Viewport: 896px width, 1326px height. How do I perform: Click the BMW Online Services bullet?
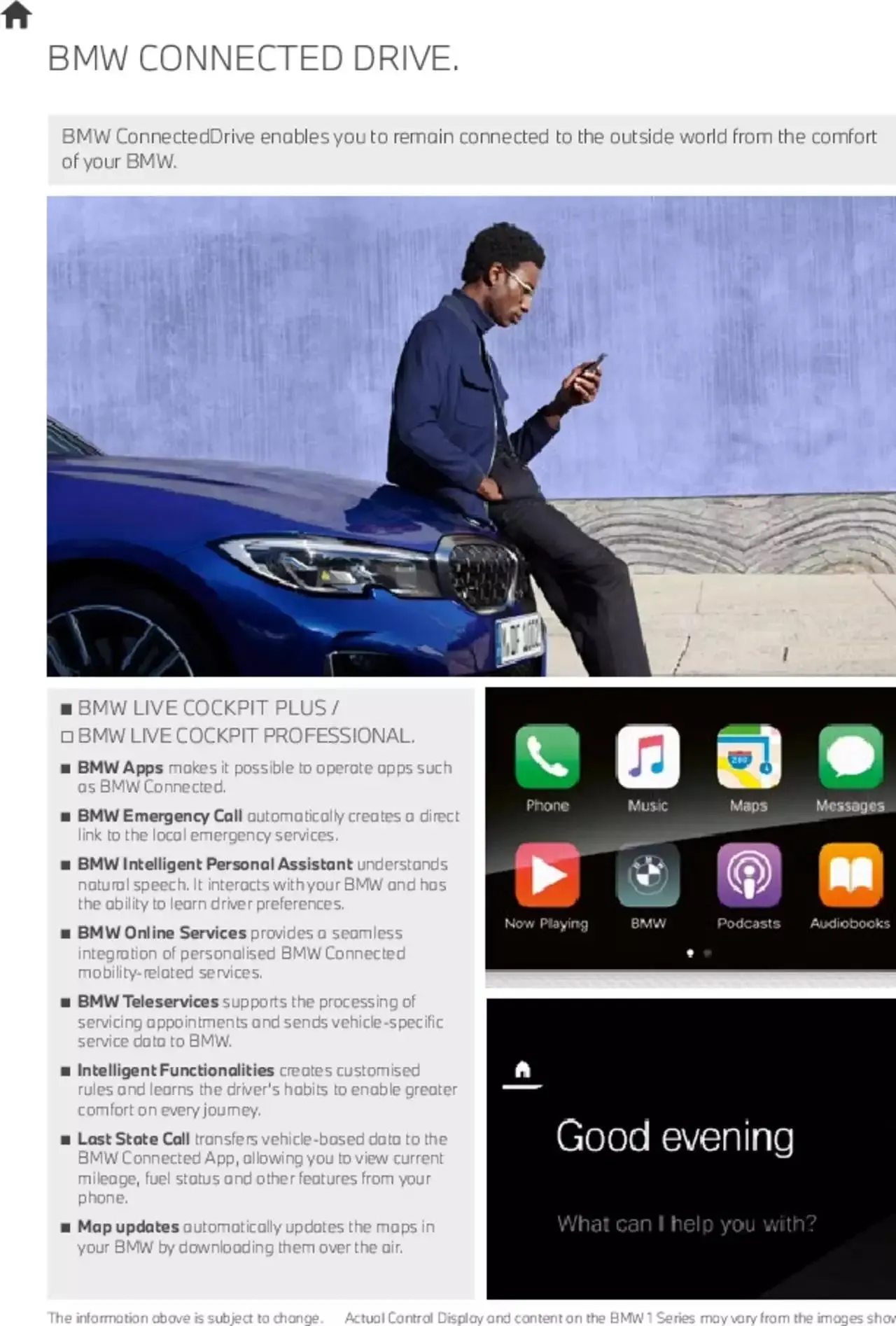241,952
